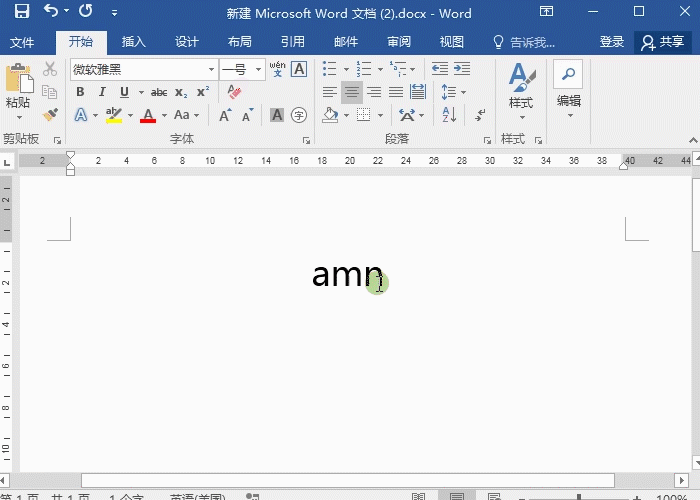Open the 布局 ribbon tab

239,42
